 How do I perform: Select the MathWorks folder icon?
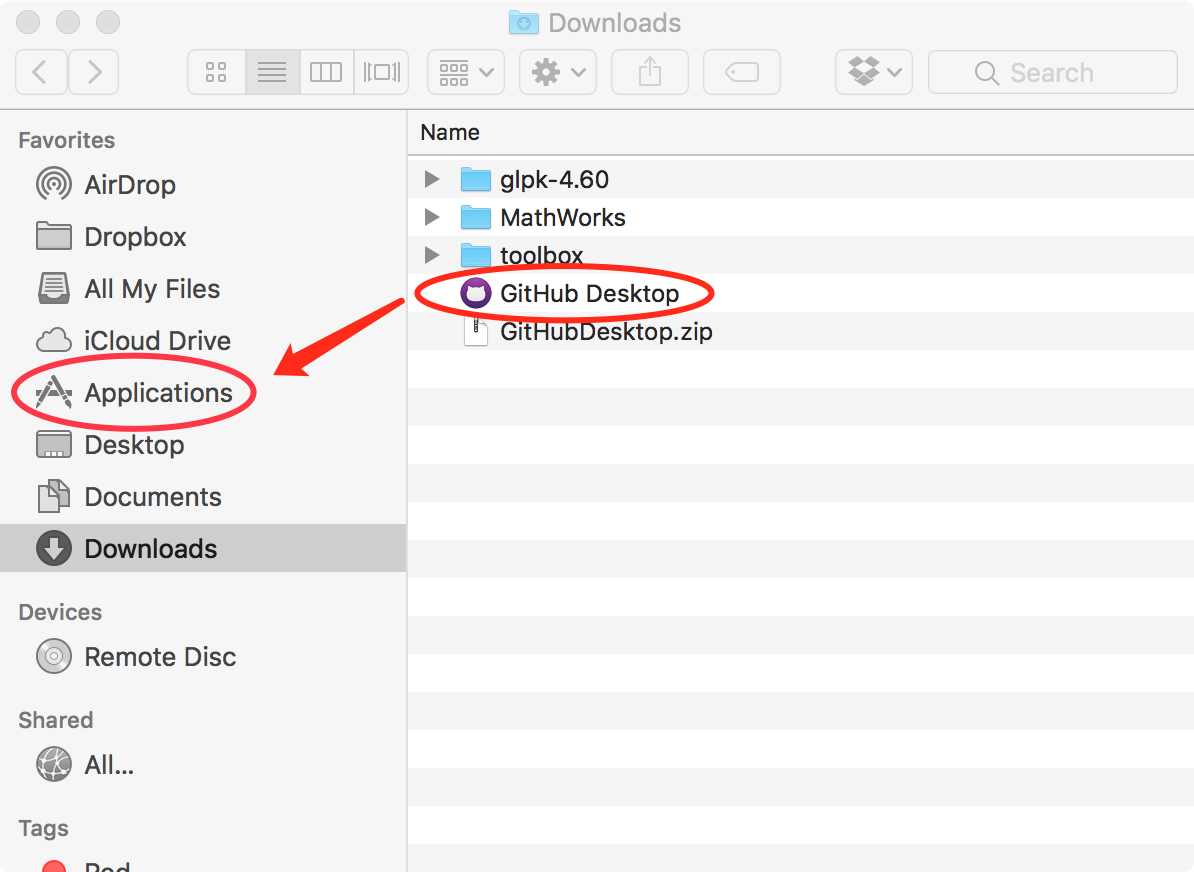tap(476, 218)
